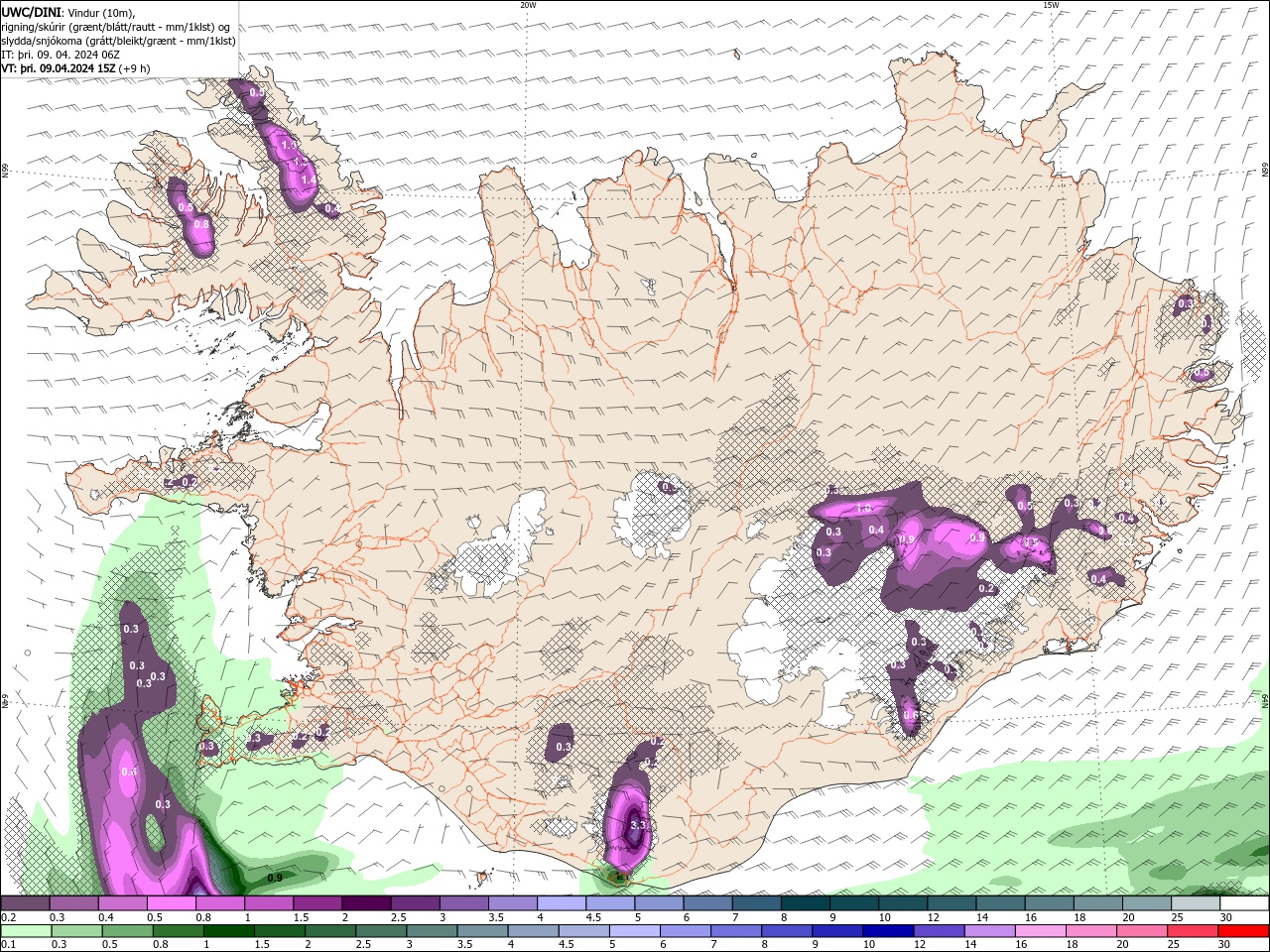Click the darkest purple 2 swatch in snow legend

[x=365, y=903]
